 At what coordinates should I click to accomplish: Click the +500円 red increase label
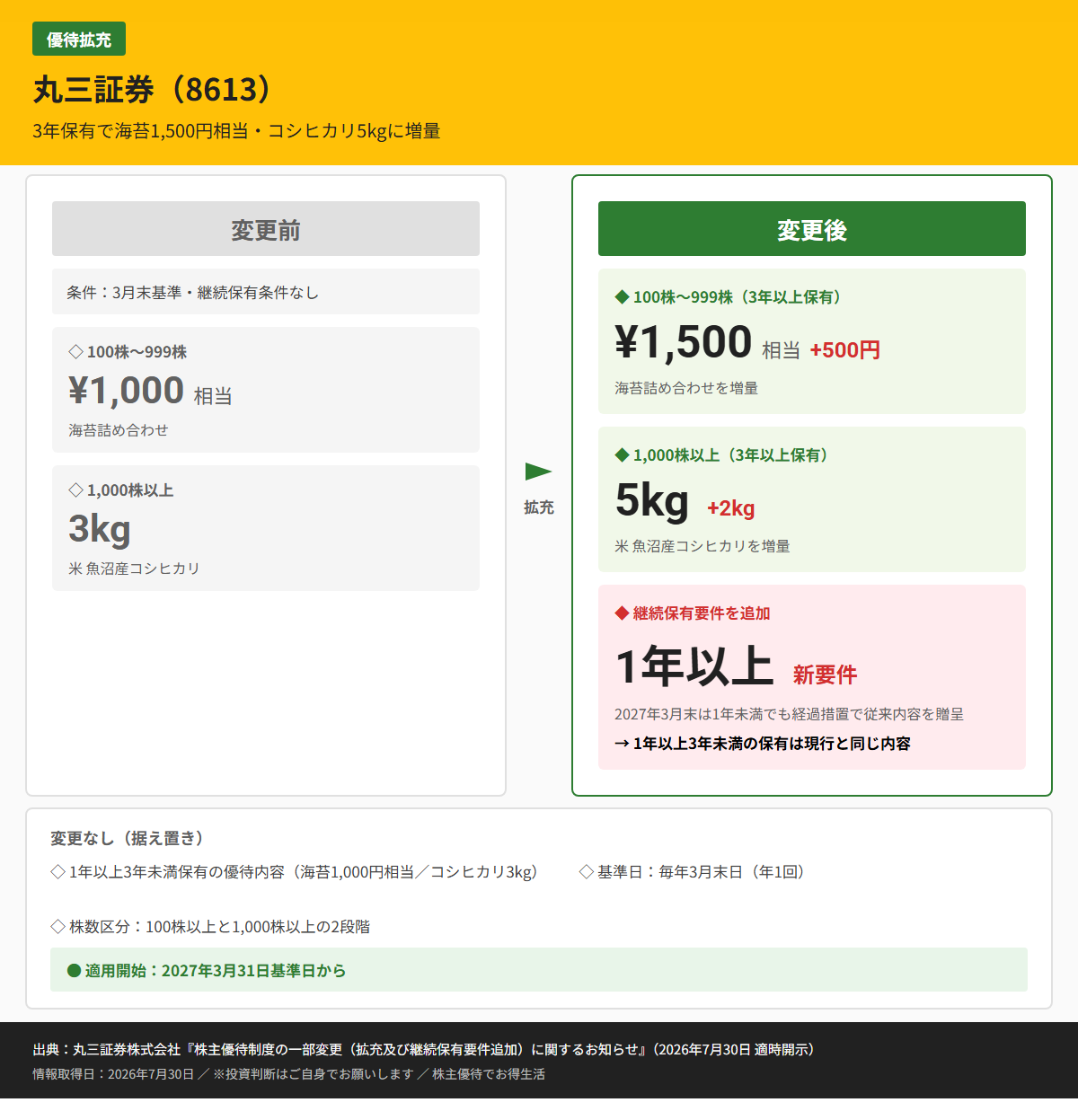point(845,350)
